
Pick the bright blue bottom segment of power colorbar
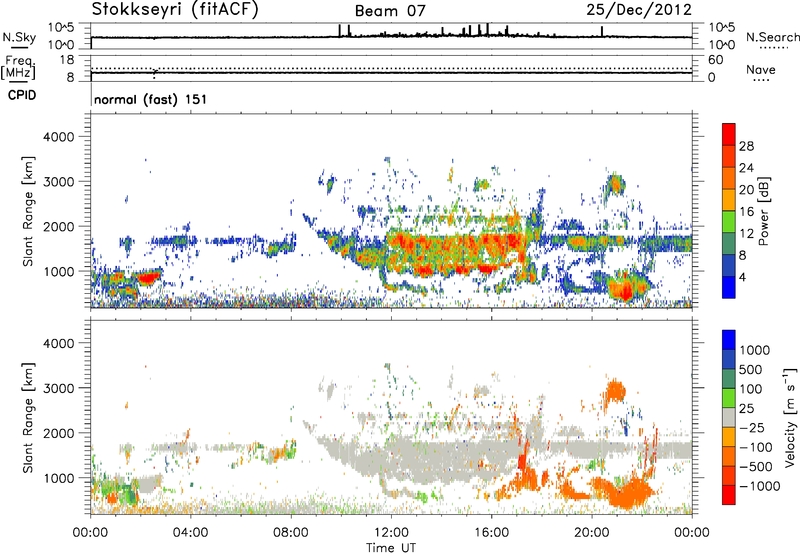(729, 287)
